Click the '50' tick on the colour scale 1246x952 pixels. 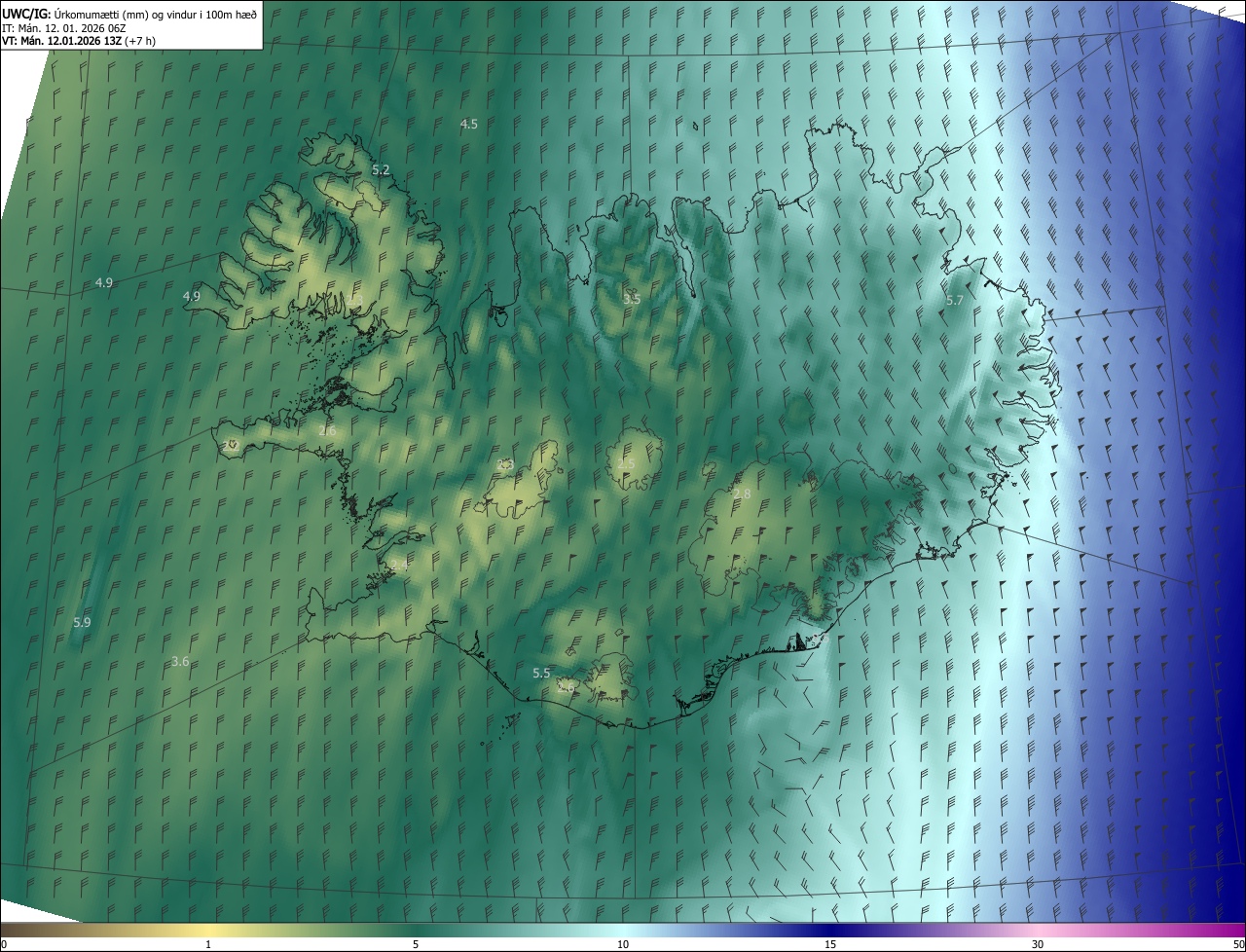pyautogui.click(x=1238, y=944)
